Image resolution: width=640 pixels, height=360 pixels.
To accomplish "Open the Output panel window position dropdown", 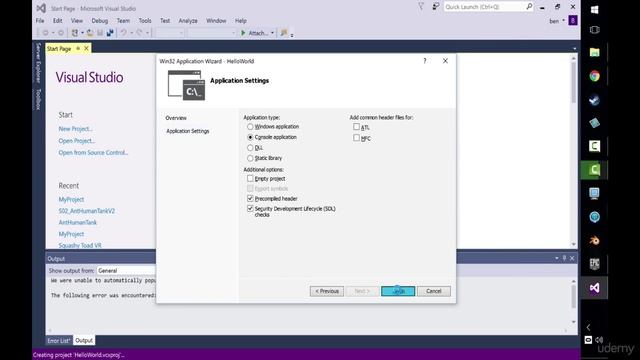I will tap(556, 258).
